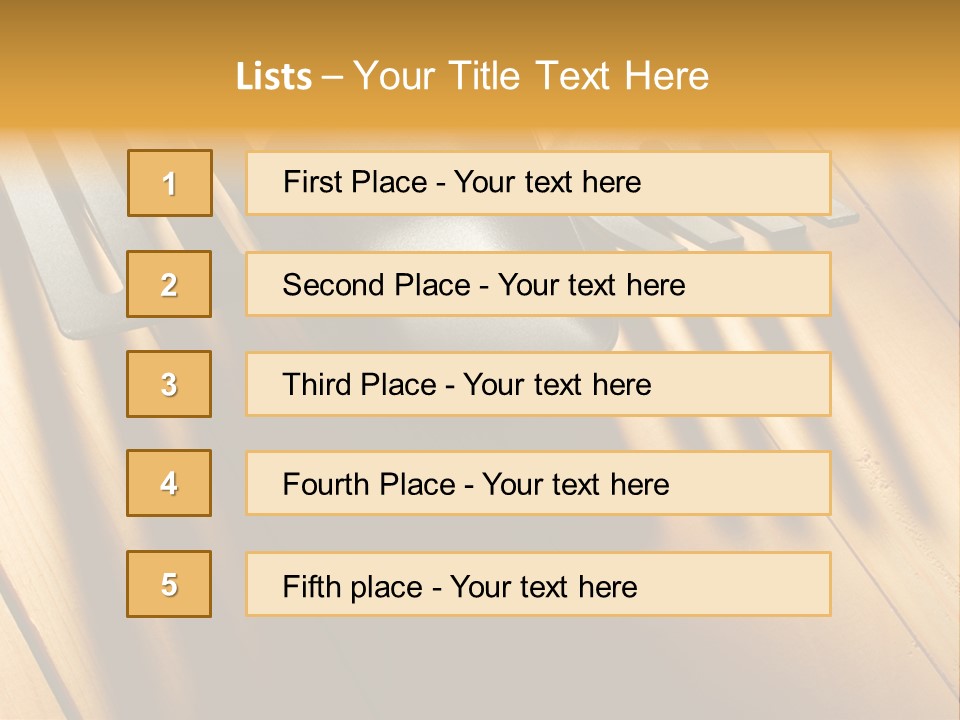The width and height of the screenshot is (960, 720).
Task: Click the bold word 'Lists' in title
Action: point(273,77)
